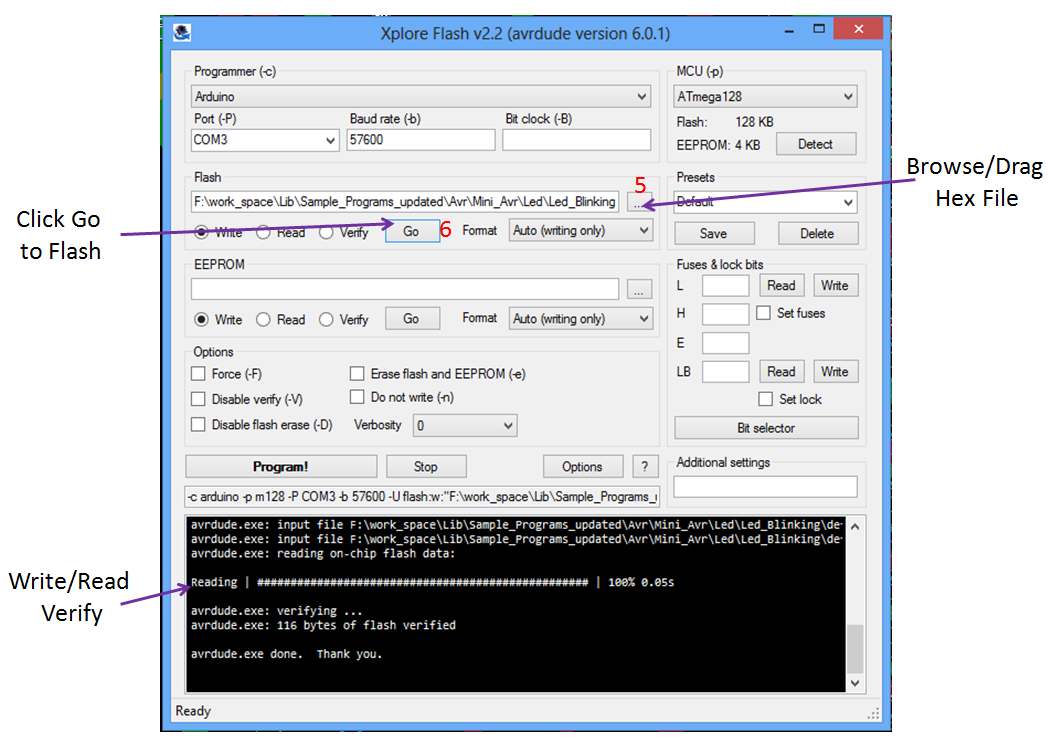The image size is (1048, 749).
Task: Enable the Force (-F) checkbox
Action: point(199,373)
